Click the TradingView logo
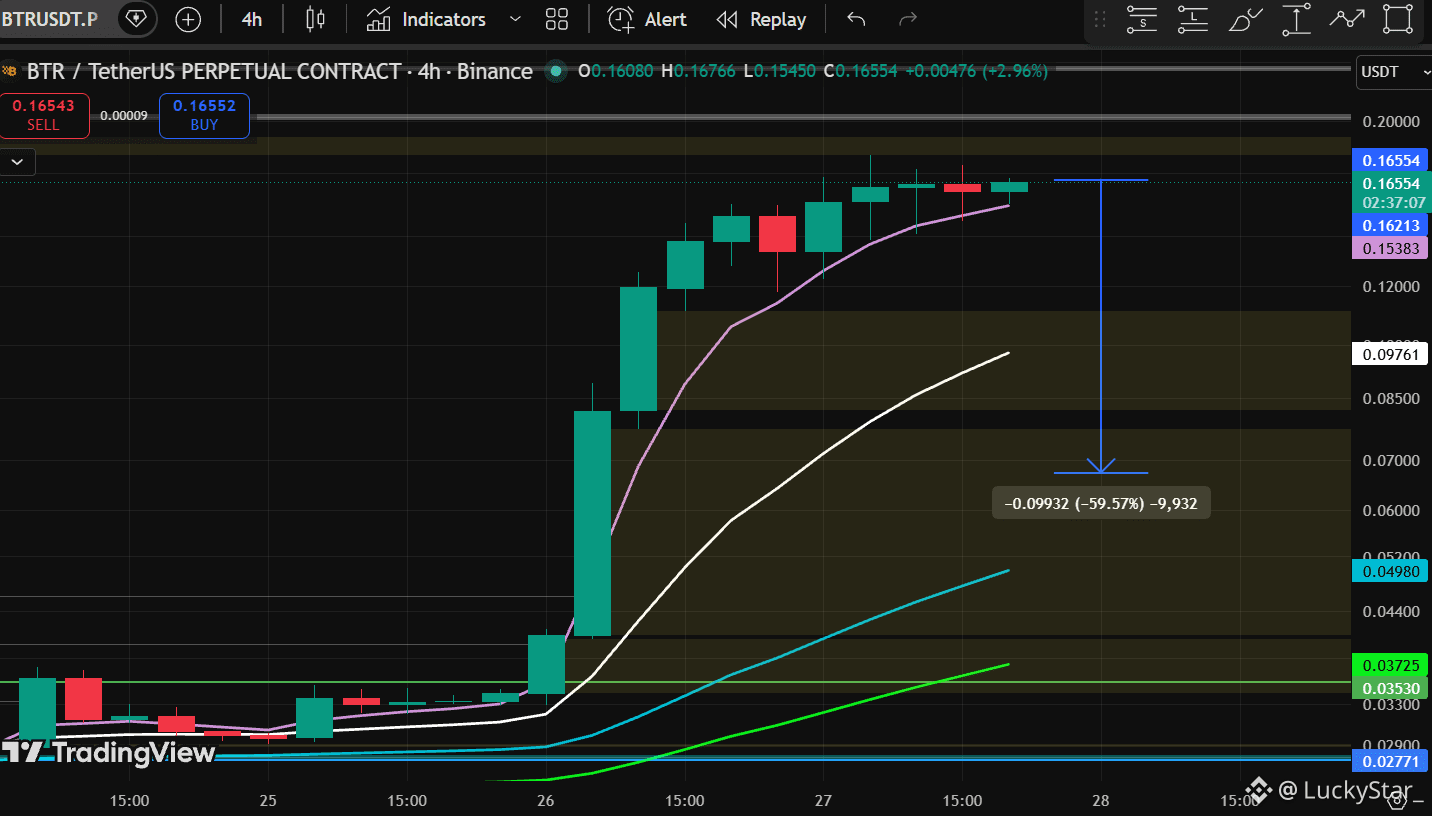1432x816 pixels. pyautogui.click(x=108, y=753)
